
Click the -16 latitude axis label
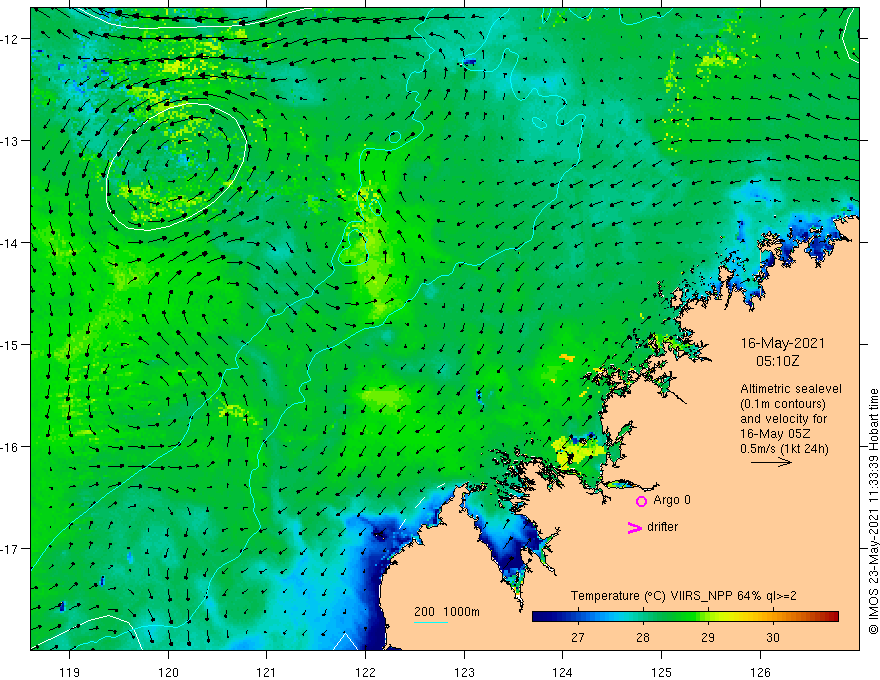point(10,447)
